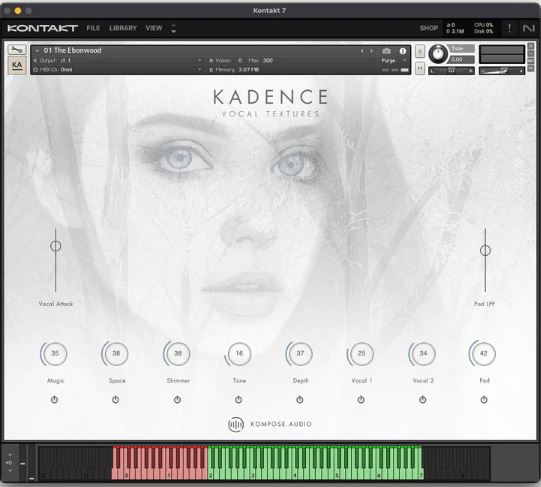Click the Tune value field 0.00
541x487 pixels.
(x=462, y=59)
